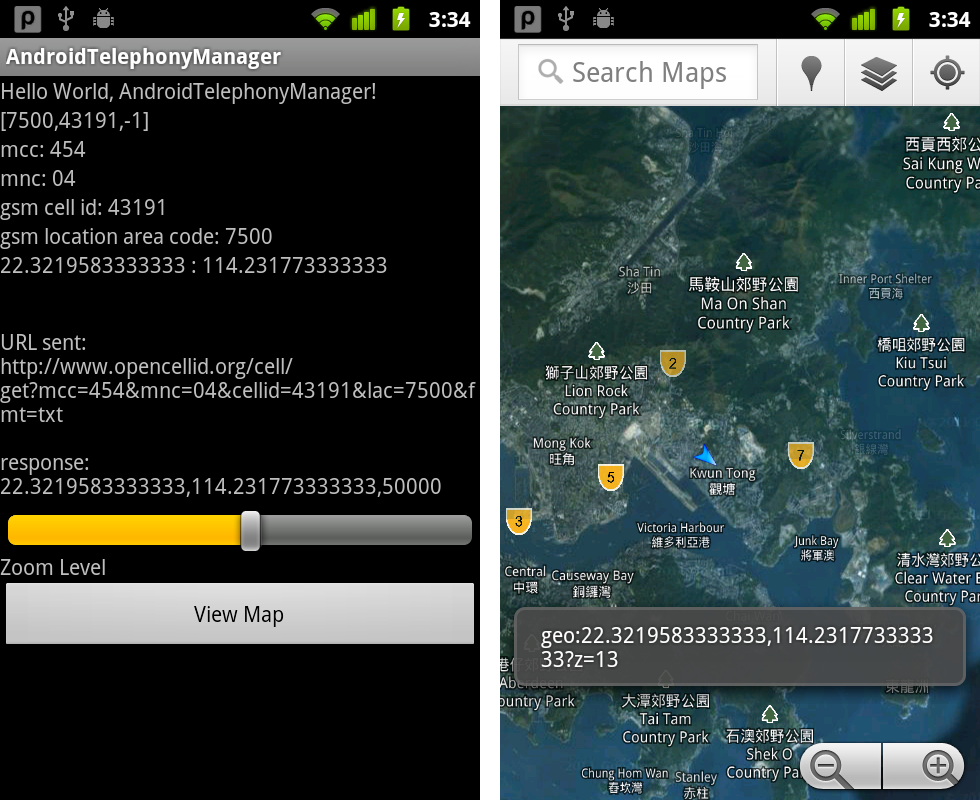
Task: Click the unfilled gray part of zoom slider
Action: [x=366, y=530]
